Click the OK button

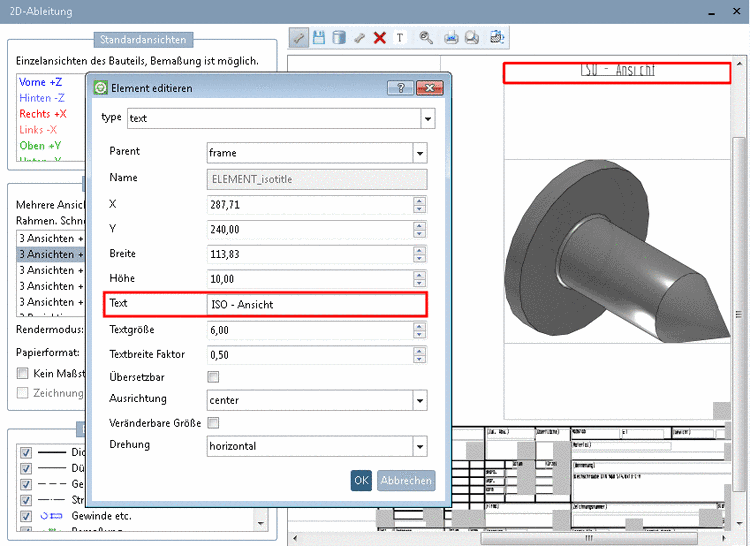pyautogui.click(x=361, y=480)
